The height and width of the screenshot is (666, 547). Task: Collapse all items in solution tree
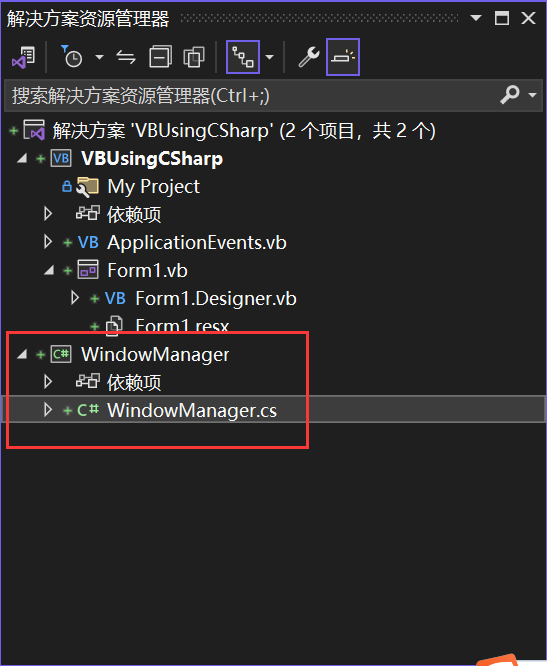coord(161,57)
